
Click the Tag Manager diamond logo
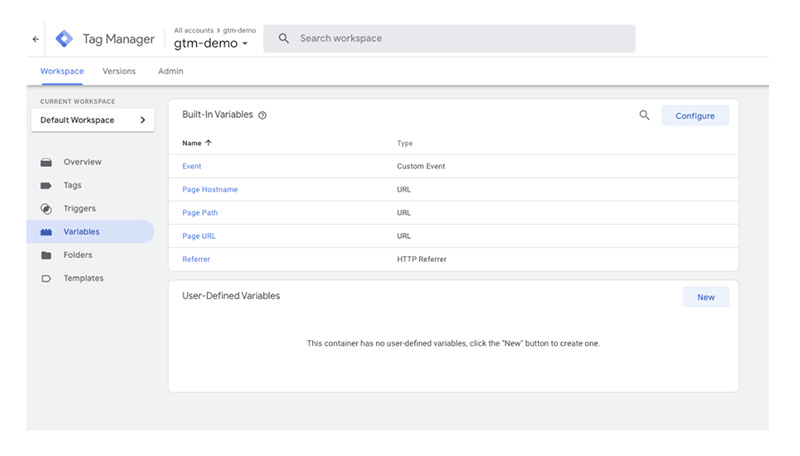click(x=64, y=39)
